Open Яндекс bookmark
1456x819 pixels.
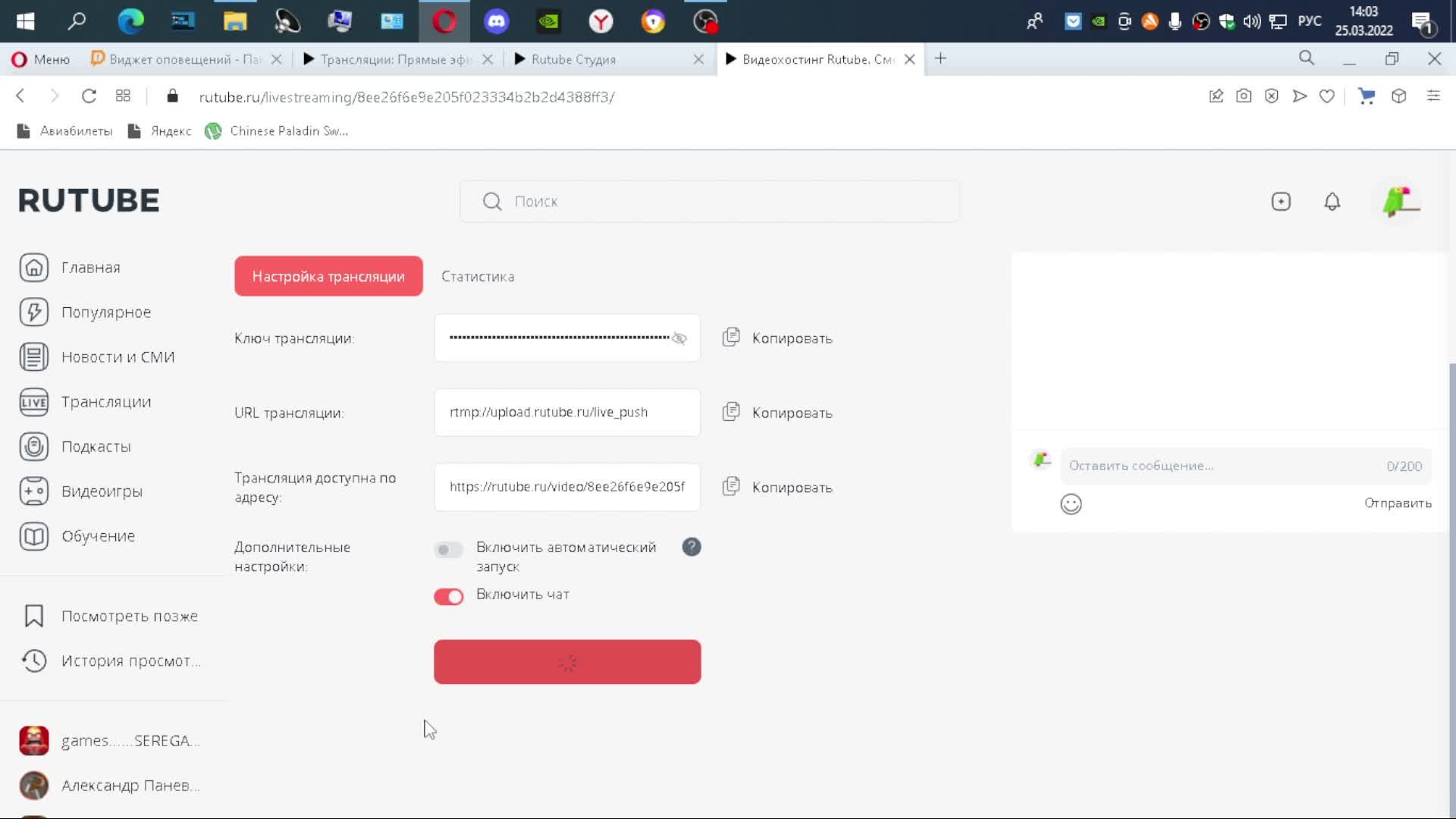tap(160, 130)
